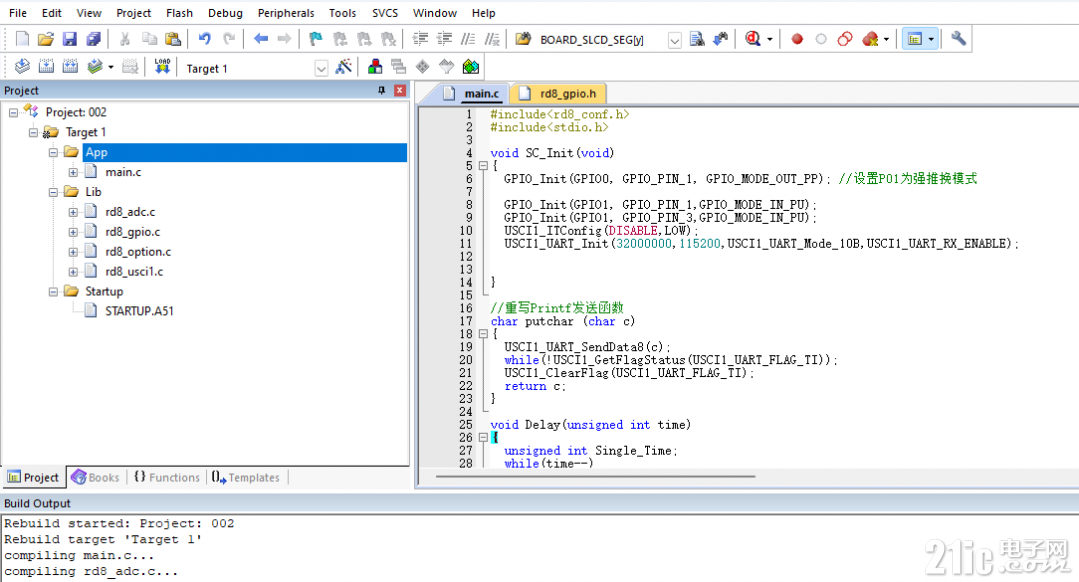The height and width of the screenshot is (582, 1079).
Task: Close the Project panel with red X
Action: pos(399,90)
